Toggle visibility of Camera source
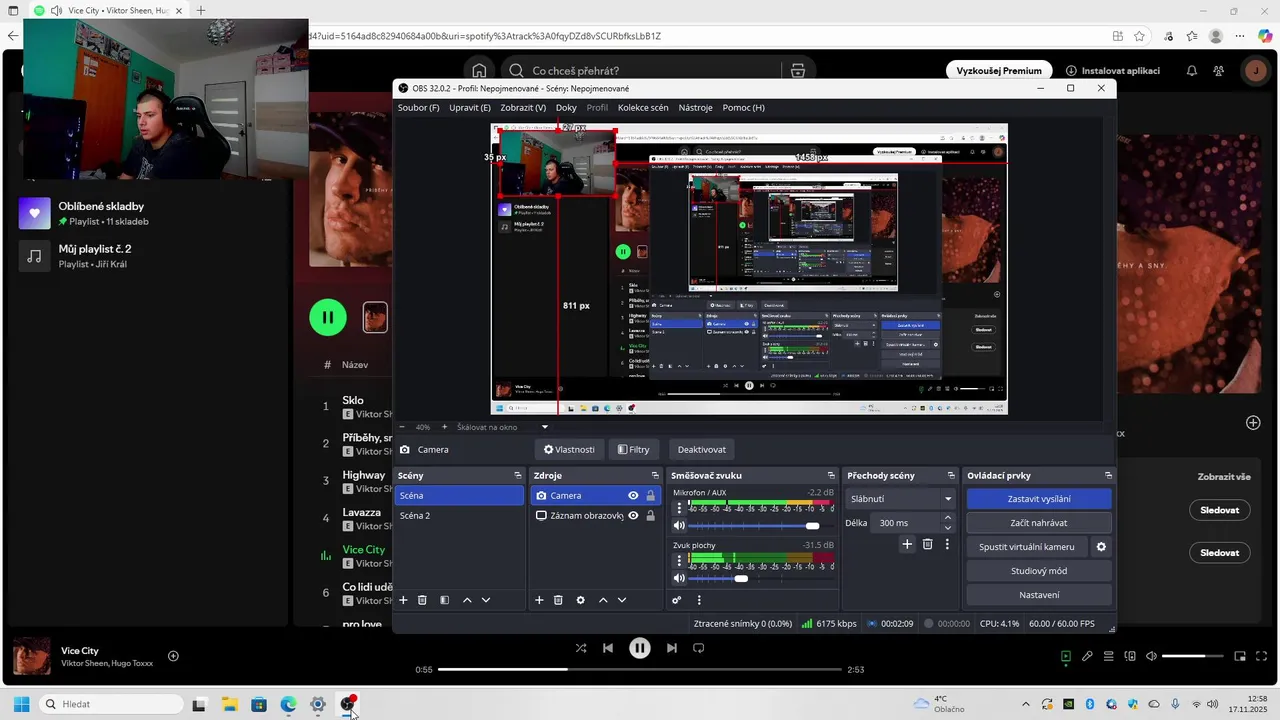The height and width of the screenshot is (720, 1280). pyautogui.click(x=633, y=496)
